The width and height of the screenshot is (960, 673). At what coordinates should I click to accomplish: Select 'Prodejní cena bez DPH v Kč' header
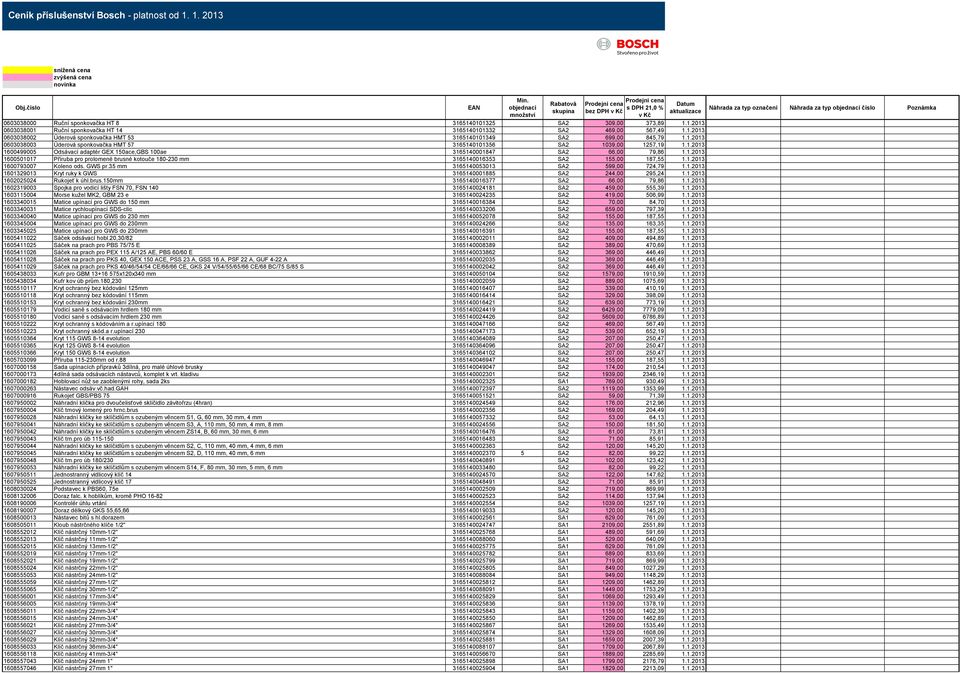click(x=604, y=108)
